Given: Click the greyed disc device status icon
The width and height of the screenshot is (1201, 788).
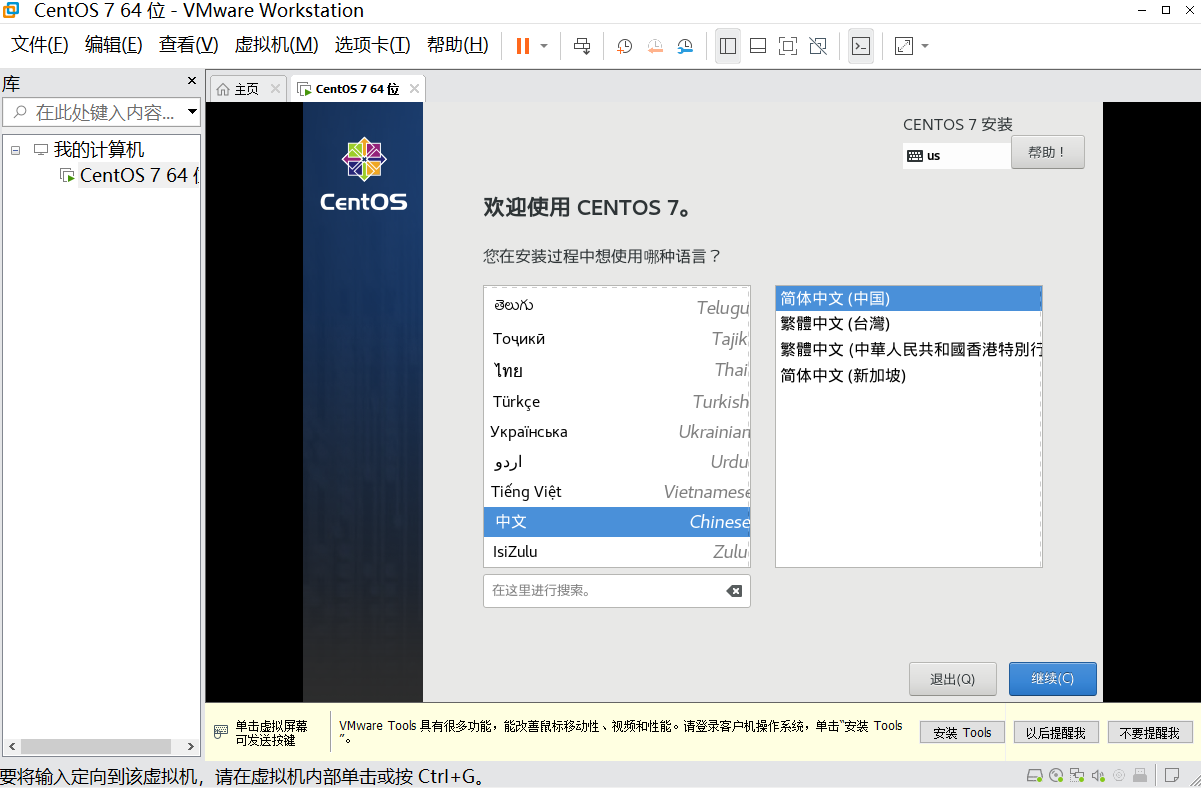Looking at the screenshot, I should [1118, 776].
